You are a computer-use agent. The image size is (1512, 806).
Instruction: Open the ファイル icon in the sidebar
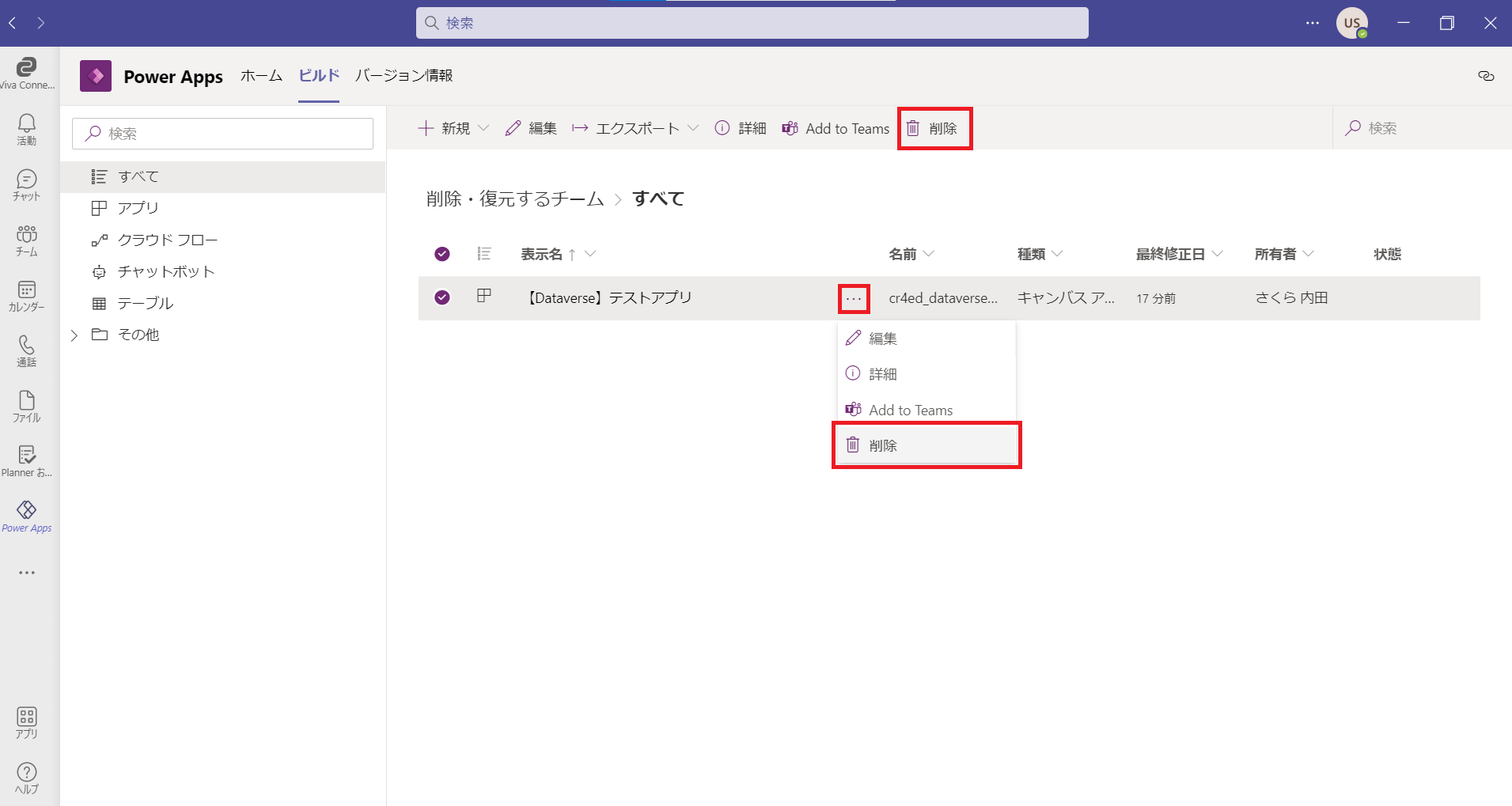pyautogui.click(x=26, y=406)
